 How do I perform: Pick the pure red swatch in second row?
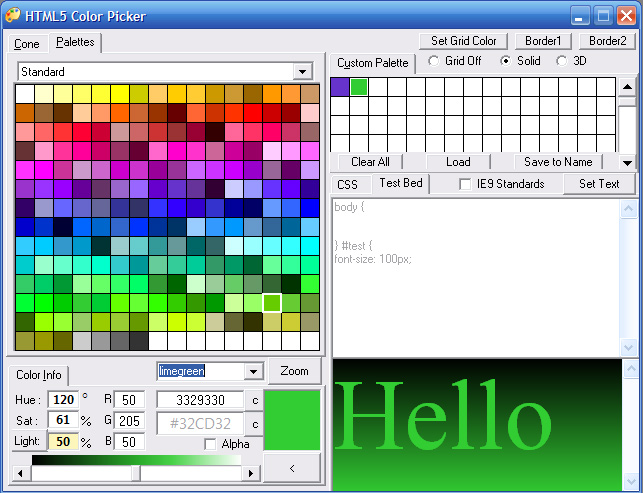tap(253, 113)
